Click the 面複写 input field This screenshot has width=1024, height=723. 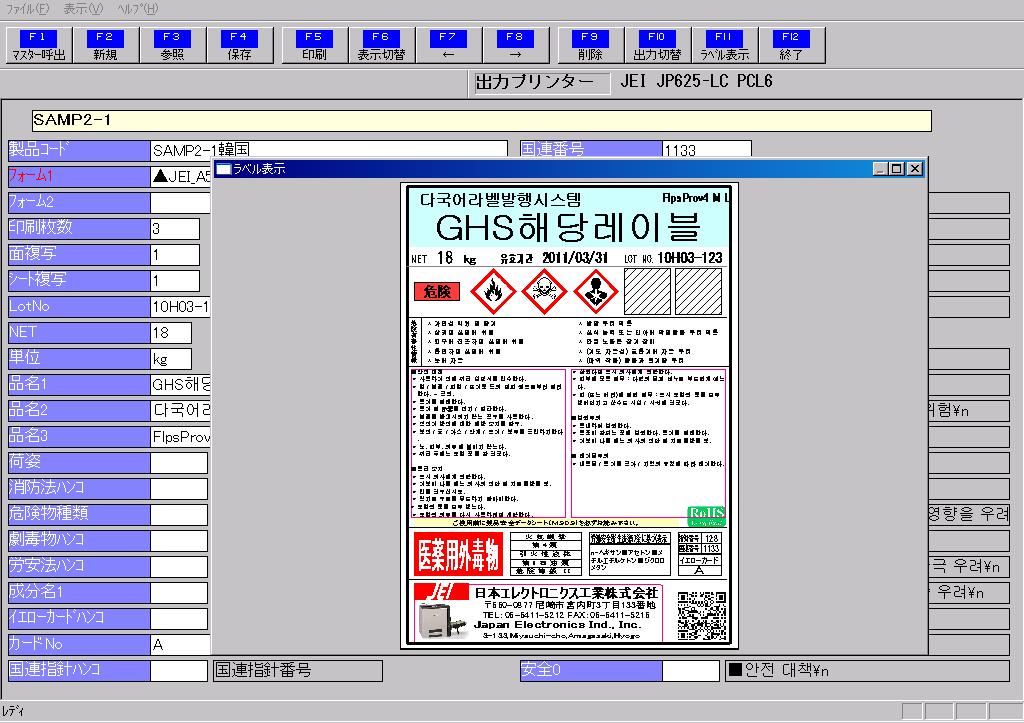pyautogui.click(x=175, y=255)
